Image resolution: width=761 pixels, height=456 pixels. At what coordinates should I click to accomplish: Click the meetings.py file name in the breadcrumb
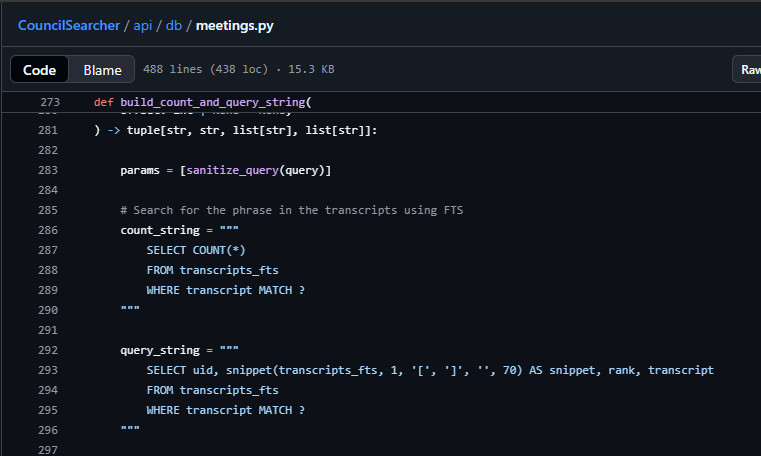234,25
